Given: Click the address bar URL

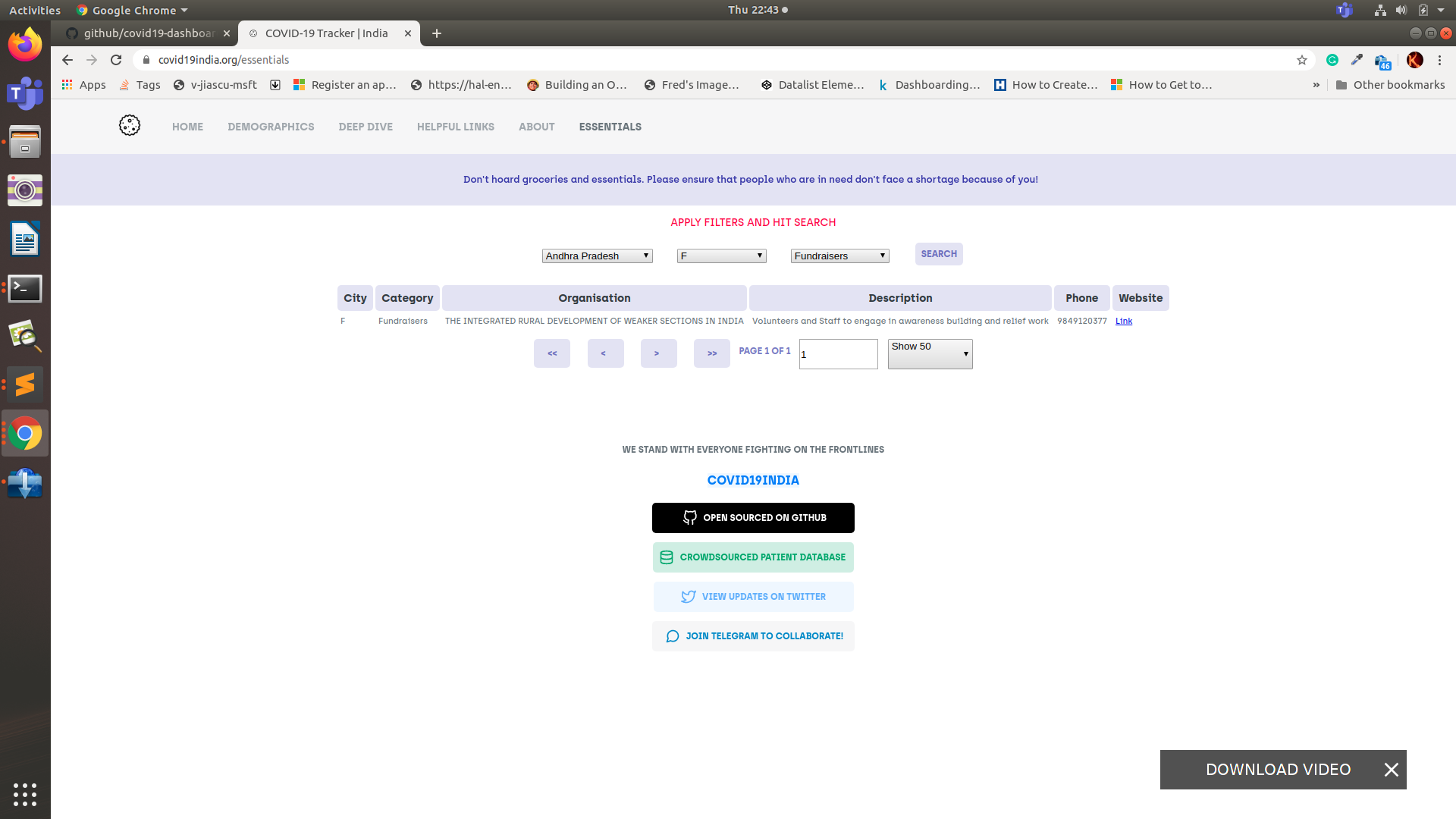Looking at the screenshot, I should 224,60.
